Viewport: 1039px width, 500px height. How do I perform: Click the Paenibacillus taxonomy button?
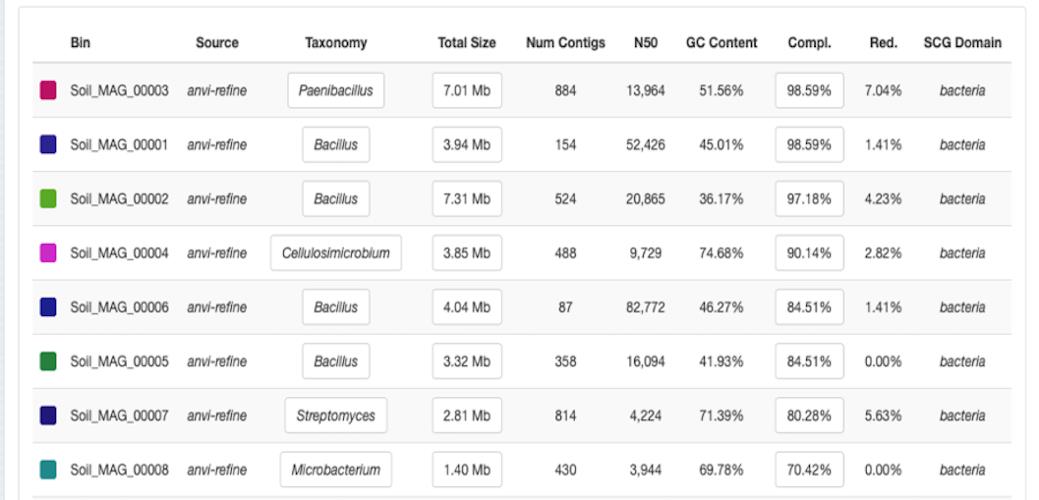(336, 90)
